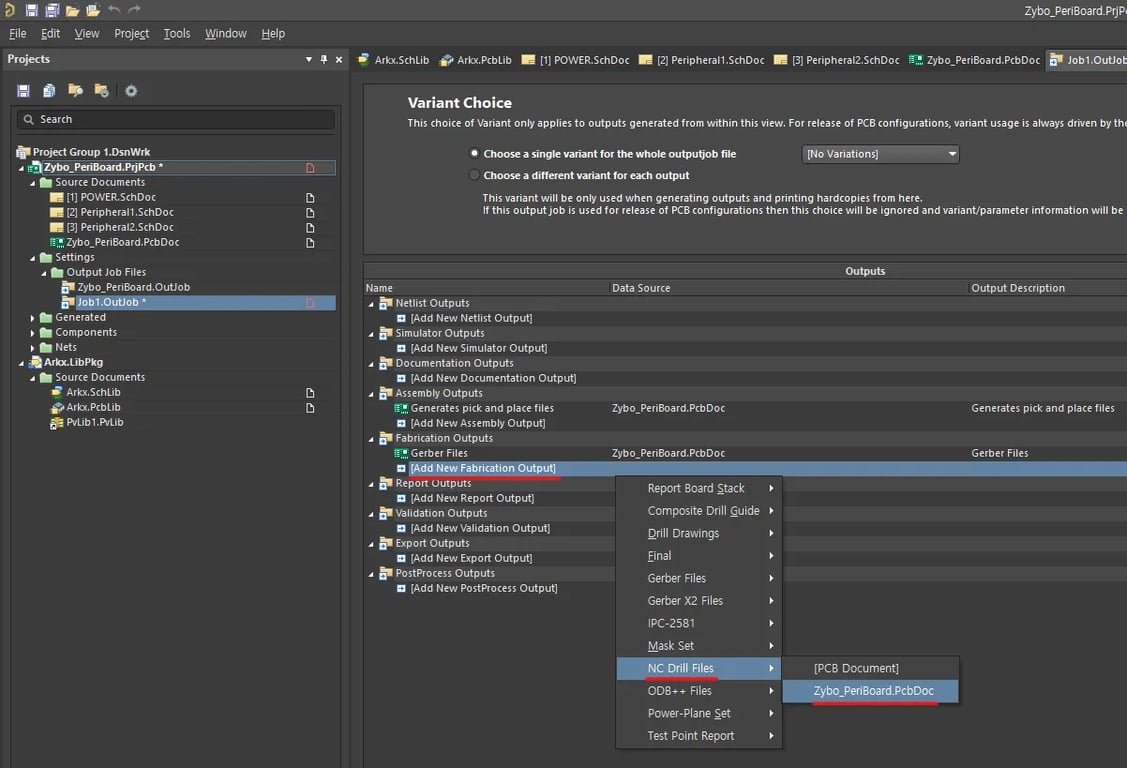Choose Zybo_PeriBoard.PcbDoc from NC Drill submenu
Viewport: 1127px width, 768px height.
point(872,691)
